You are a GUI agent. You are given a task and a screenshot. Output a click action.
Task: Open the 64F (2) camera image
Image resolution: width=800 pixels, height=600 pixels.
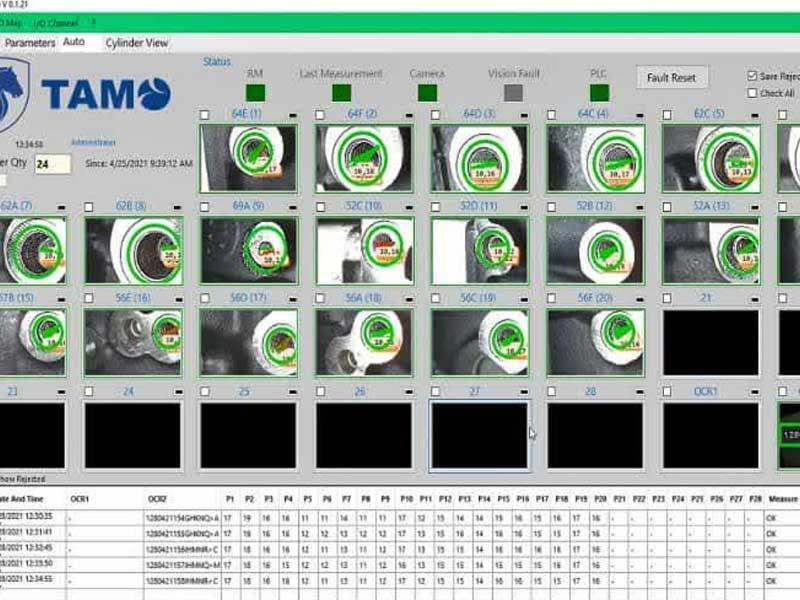[364, 159]
